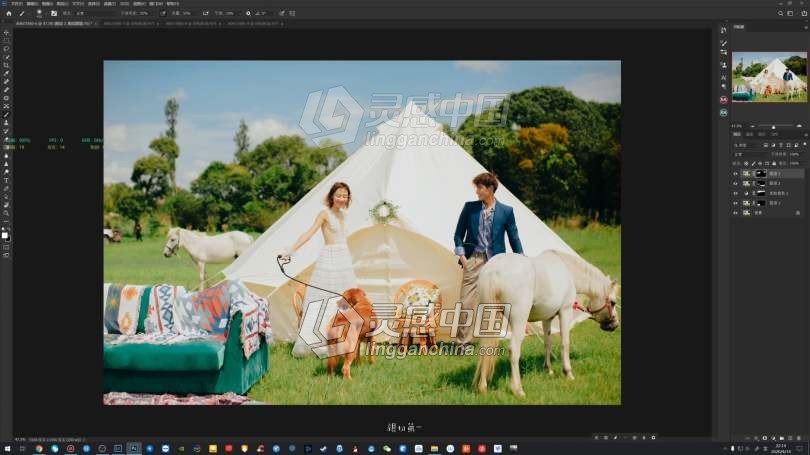Open the Windows Start button
810x455 pixels.
click(x=7, y=449)
